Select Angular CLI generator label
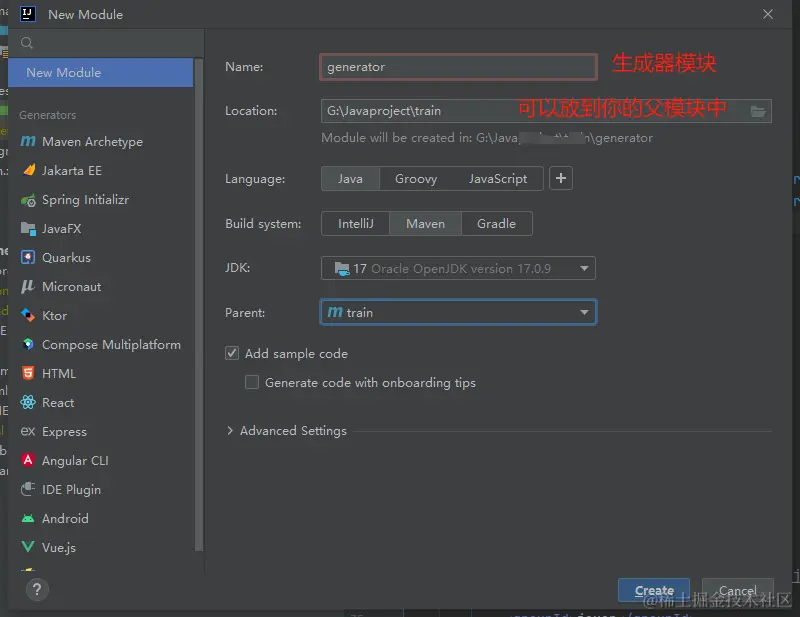The height and width of the screenshot is (617, 800). 75,460
